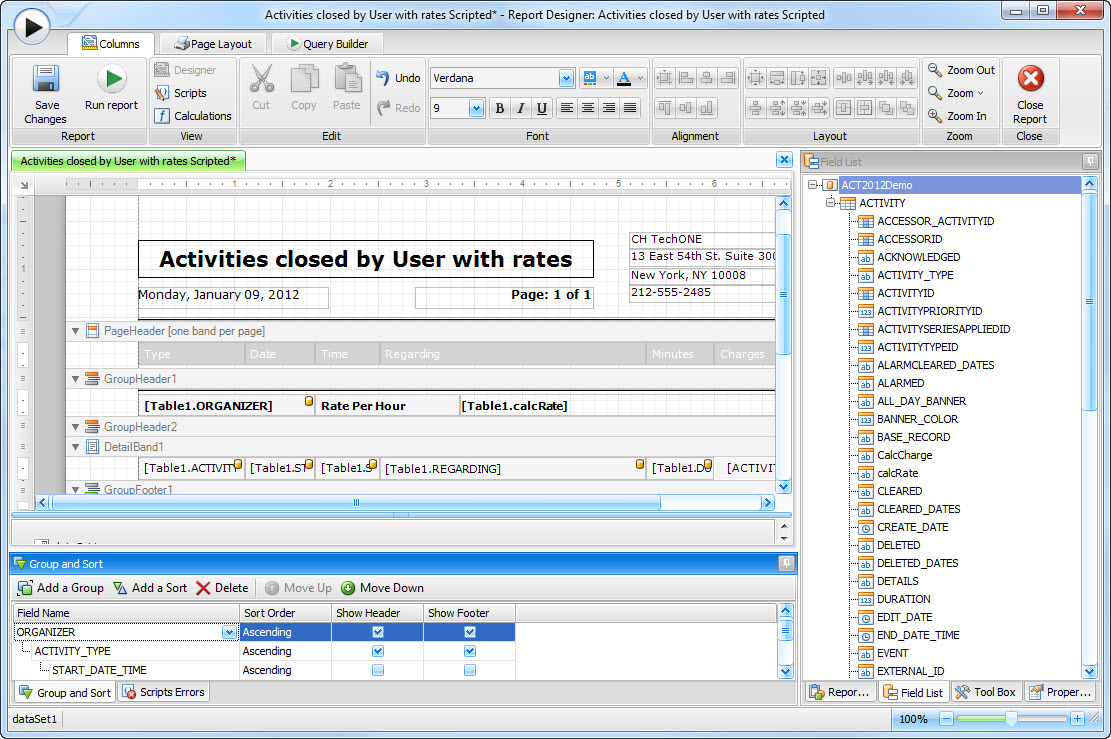Viewport: 1111px width, 739px height.
Task: Align text left
Action: [567, 108]
